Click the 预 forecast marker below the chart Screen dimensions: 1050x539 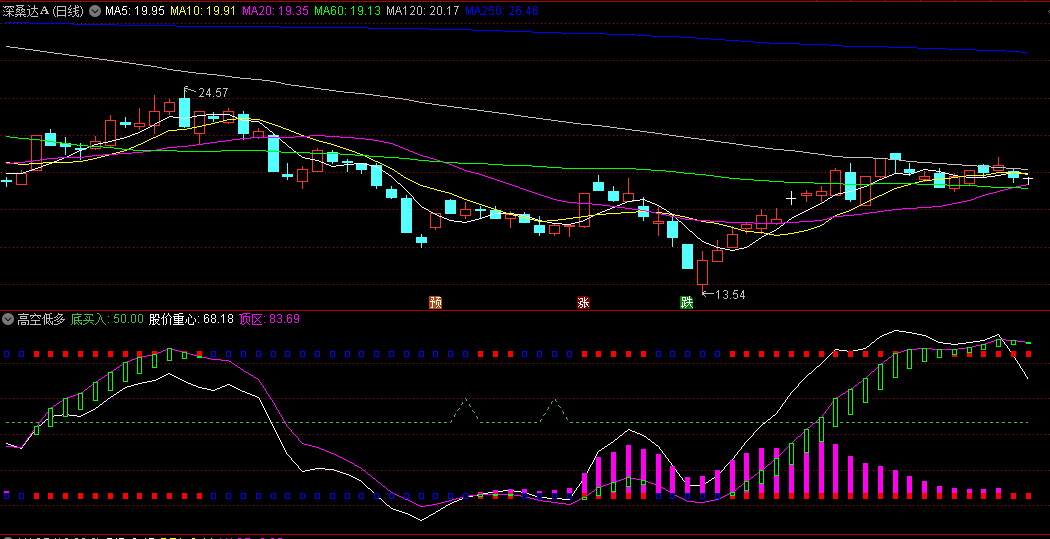point(436,302)
